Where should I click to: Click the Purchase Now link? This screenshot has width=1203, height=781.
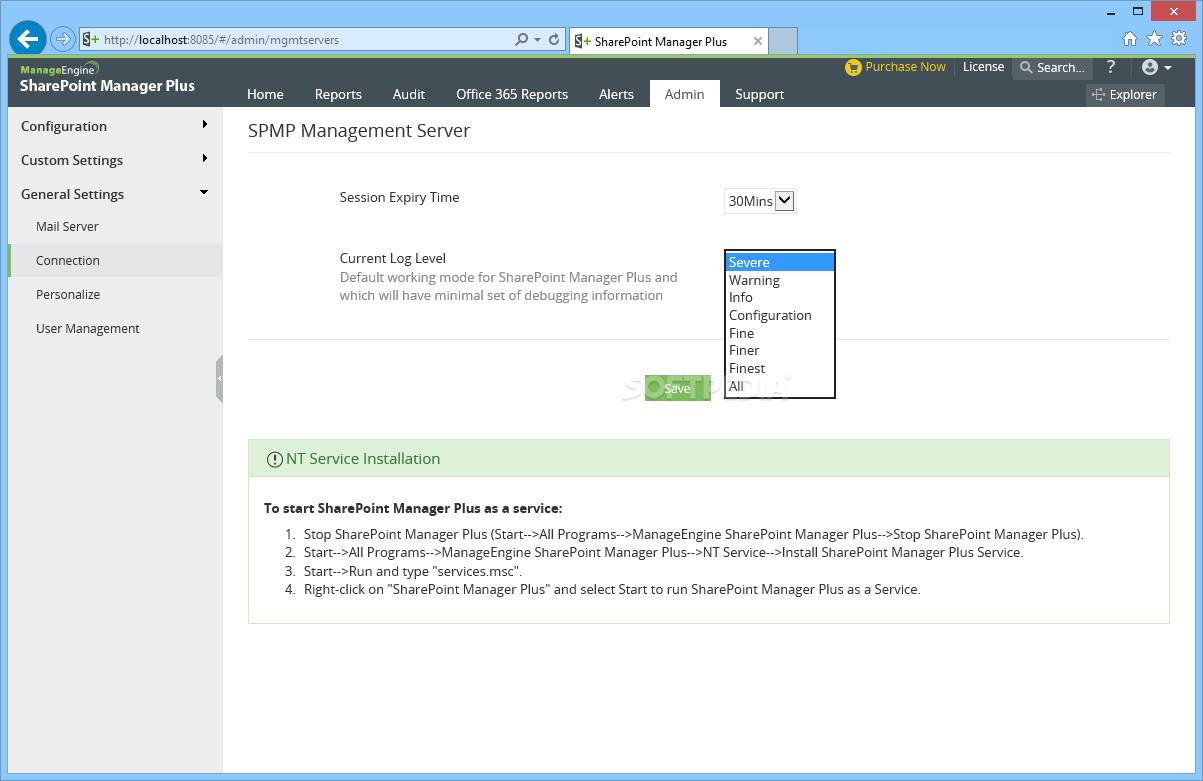point(905,67)
